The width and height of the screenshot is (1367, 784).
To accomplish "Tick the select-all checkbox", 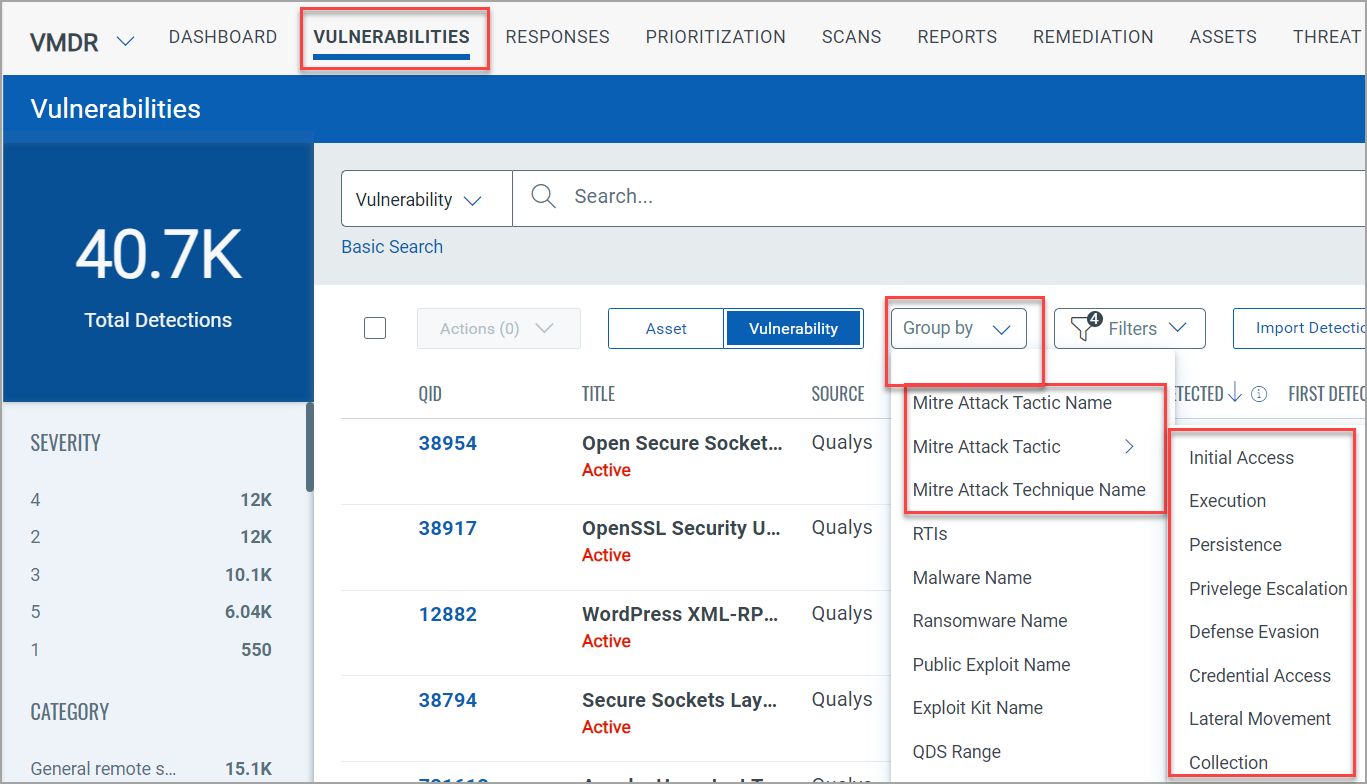I will pyautogui.click(x=375, y=328).
